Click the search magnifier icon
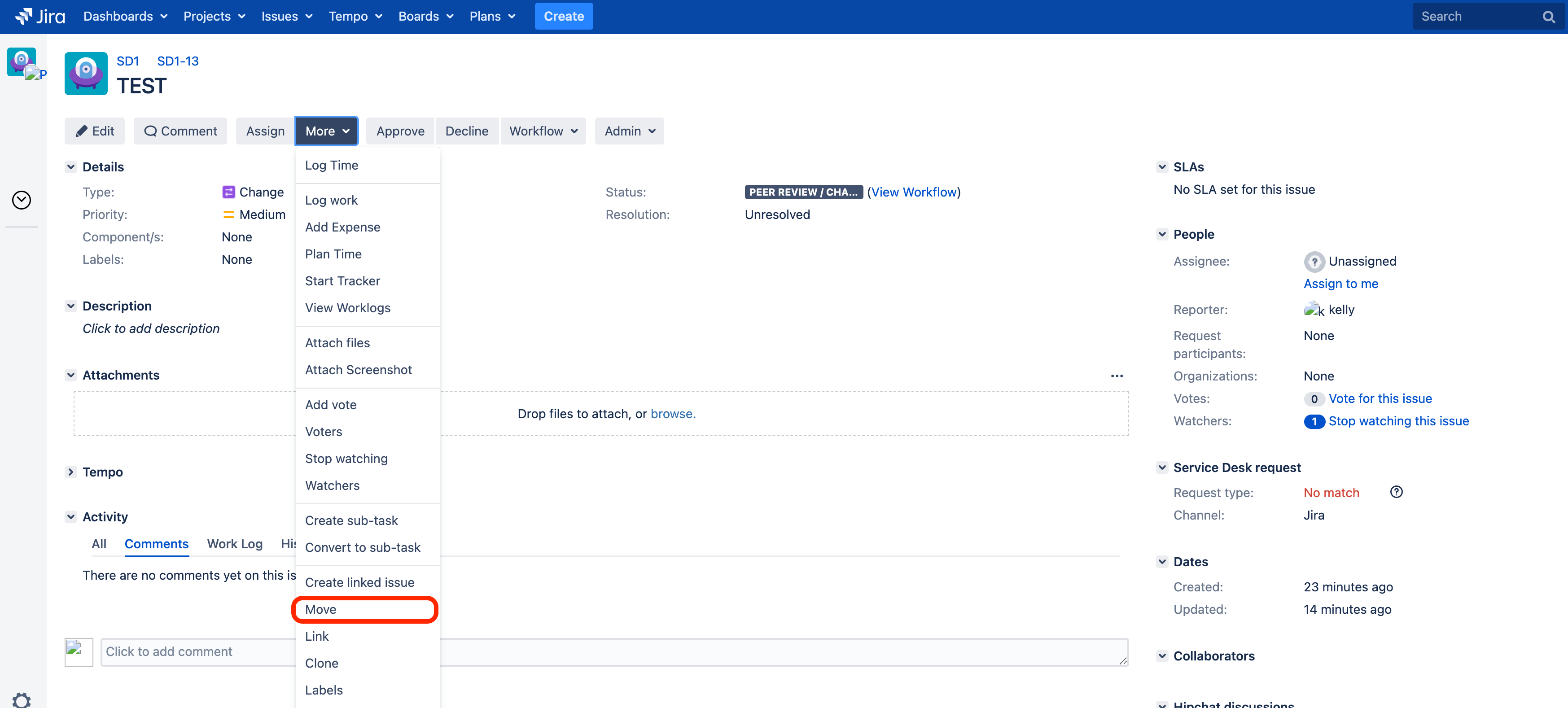 coord(1548,17)
